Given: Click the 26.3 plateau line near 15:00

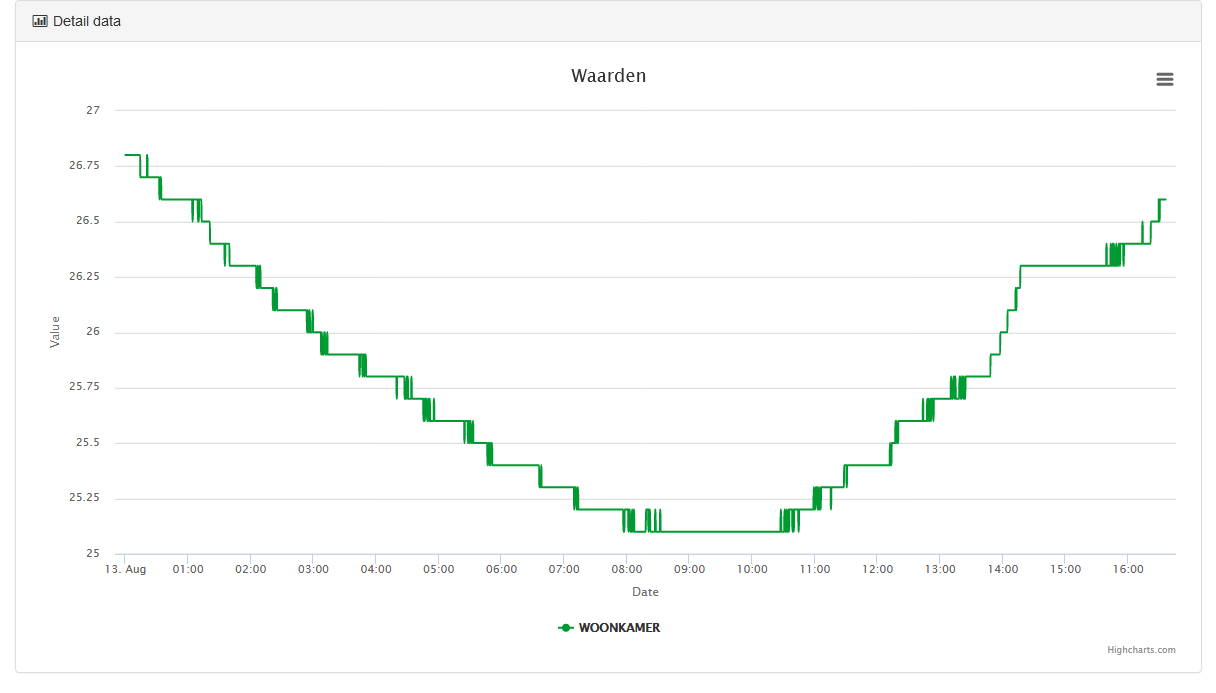Looking at the screenshot, I should click(x=1064, y=266).
